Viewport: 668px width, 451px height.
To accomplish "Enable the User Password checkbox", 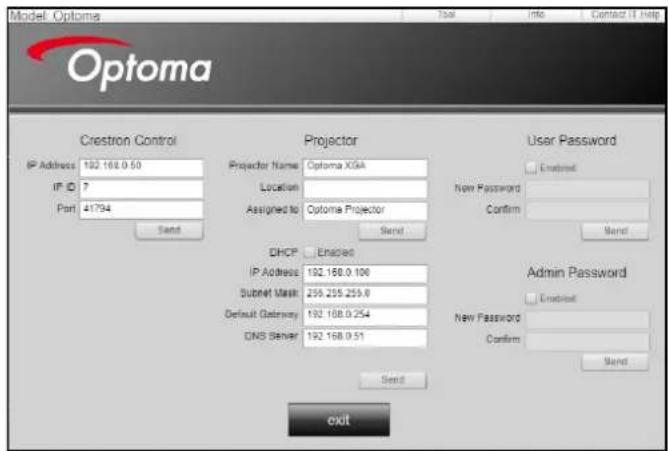I will tap(530, 168).
